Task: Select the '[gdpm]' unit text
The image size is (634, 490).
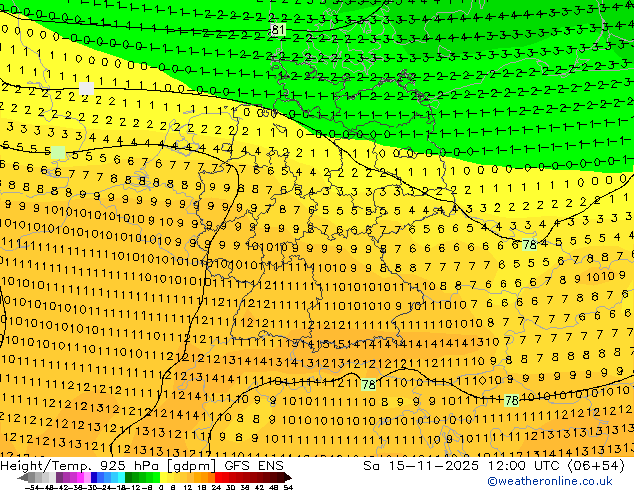Action: (192, 465)
